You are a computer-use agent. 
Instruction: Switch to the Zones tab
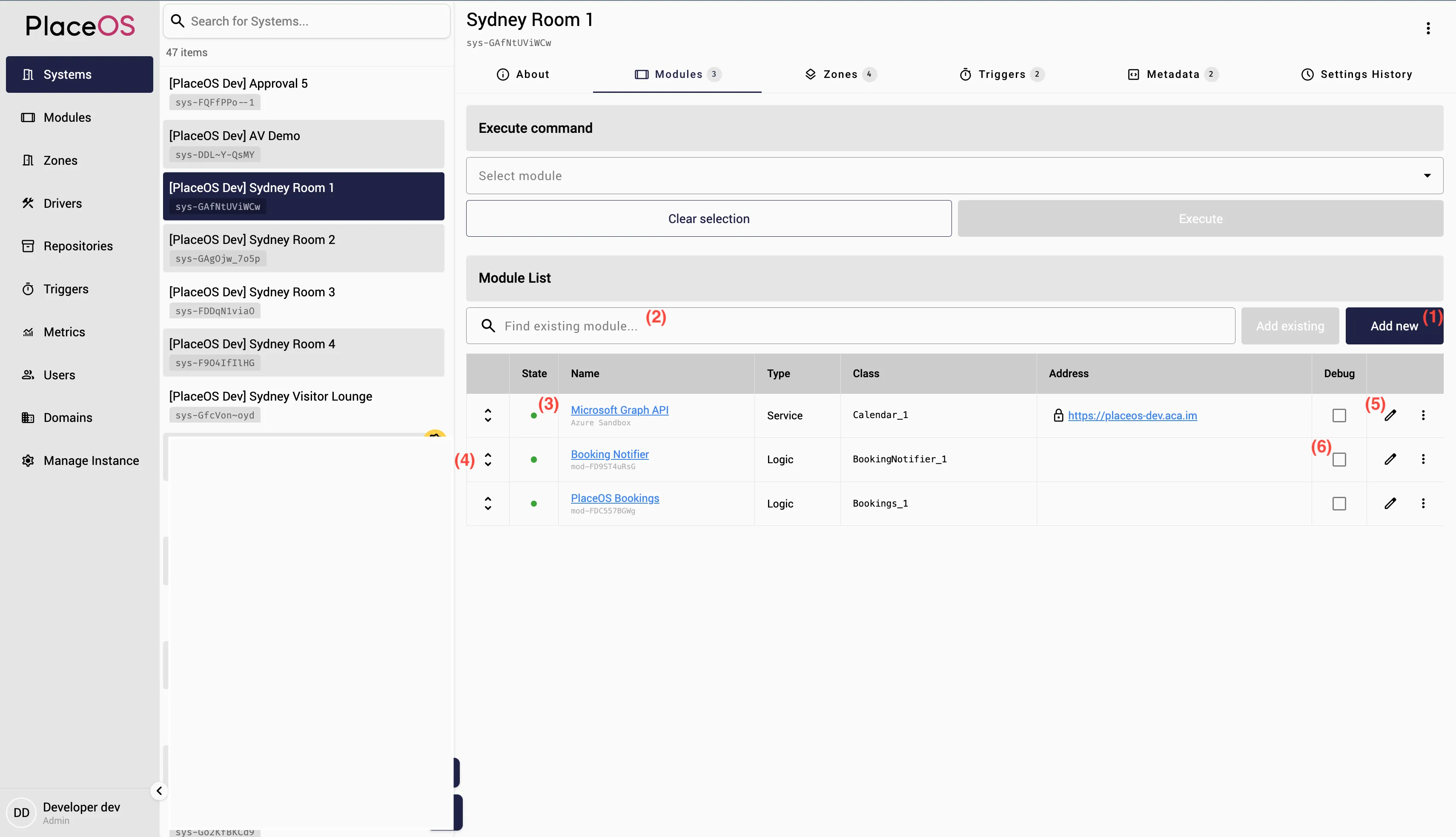click(840, 74)
